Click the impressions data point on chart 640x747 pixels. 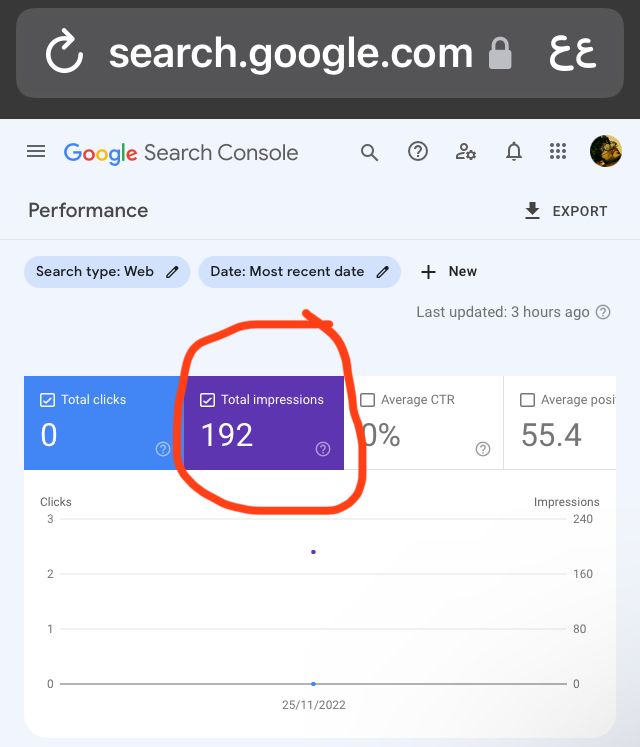[x=313, y=552]
